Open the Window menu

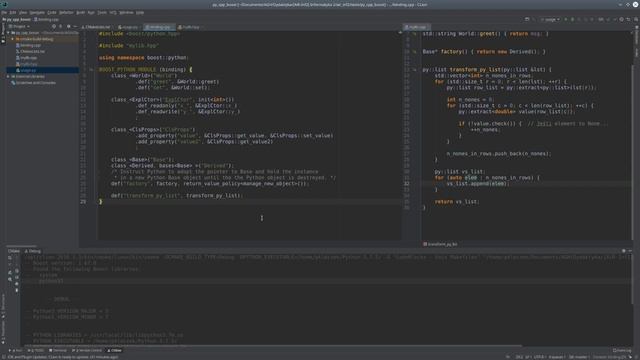point(127,13)
